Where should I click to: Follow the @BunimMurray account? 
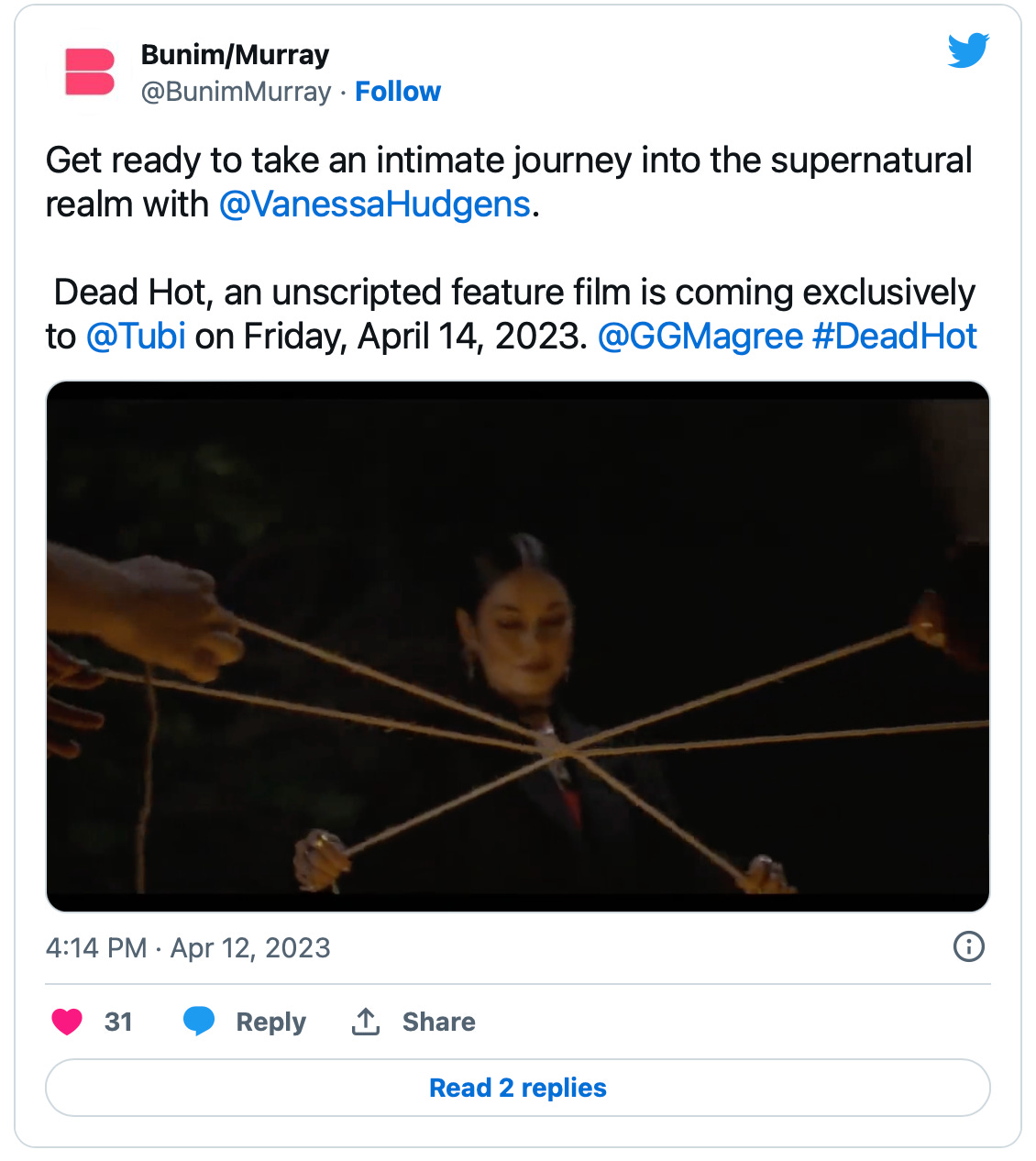coord(397,92)
